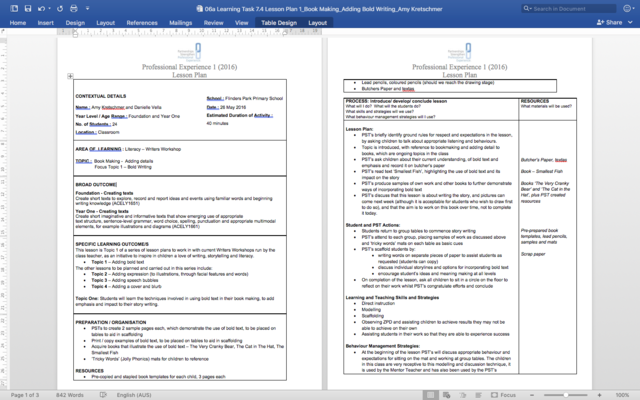
Task: Click the Page 1 of 3 indicator
Action: (25, 395)
